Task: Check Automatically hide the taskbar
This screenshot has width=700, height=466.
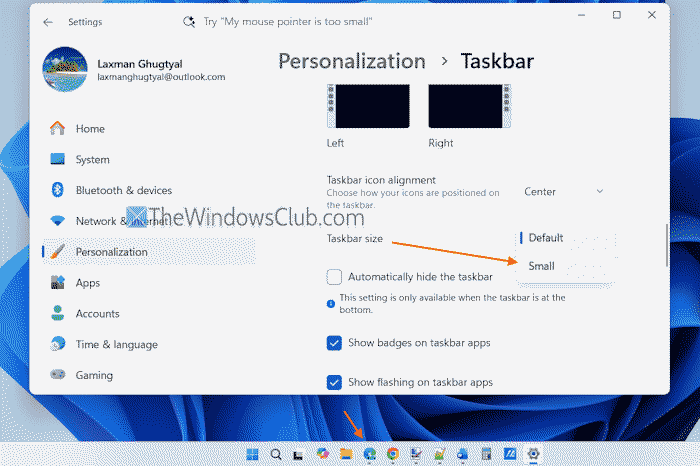Action: point(334,277)
